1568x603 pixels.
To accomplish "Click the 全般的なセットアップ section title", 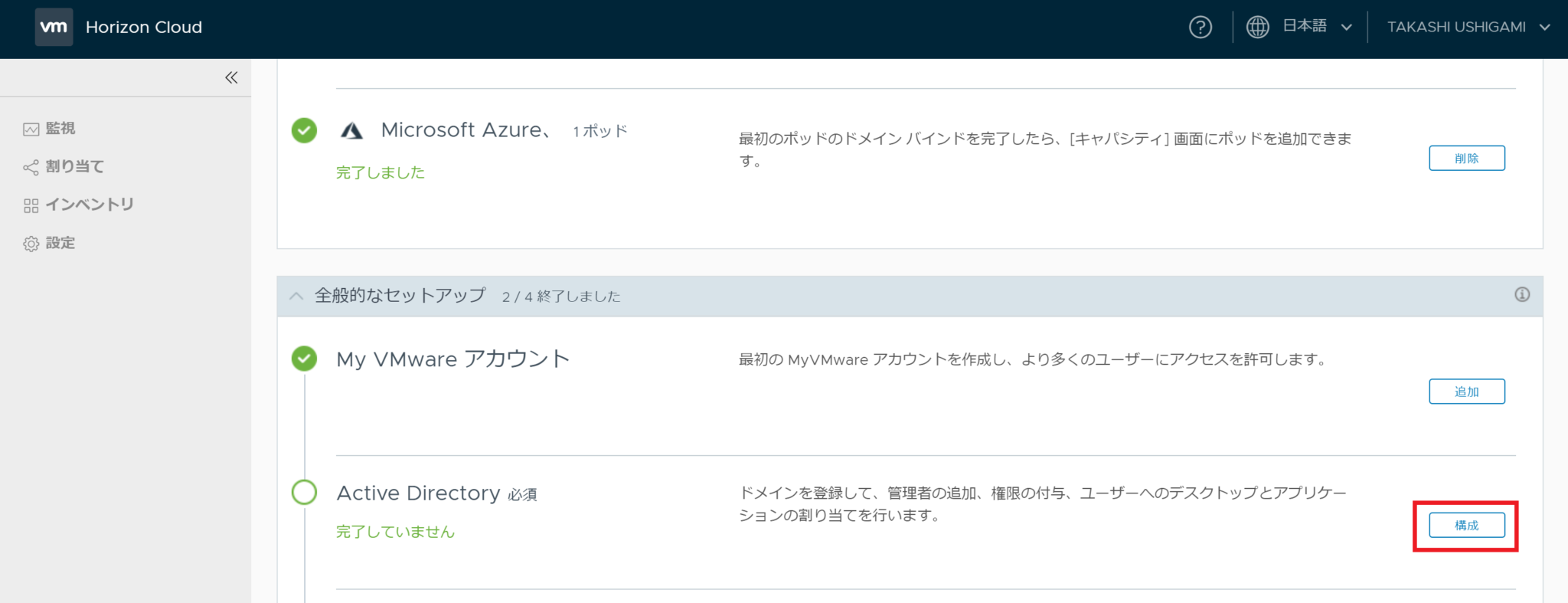I will (x=400, y=296).
